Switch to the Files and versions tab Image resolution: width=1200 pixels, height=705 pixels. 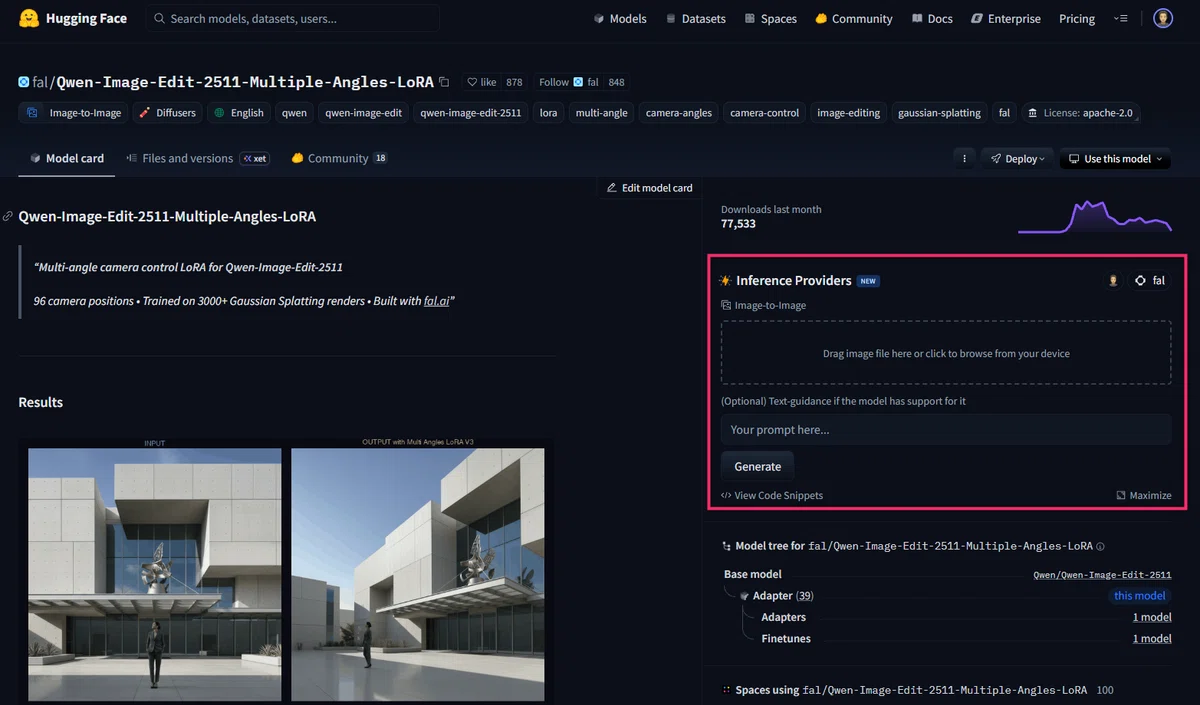(x=197, y=158)
